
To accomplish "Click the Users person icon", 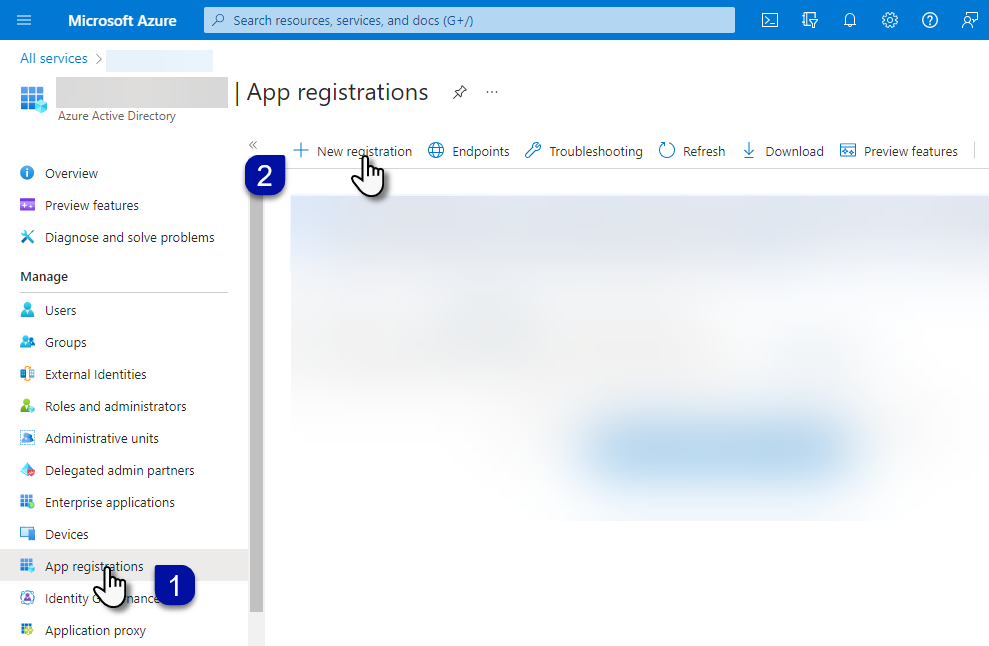I will pos(27,310).
